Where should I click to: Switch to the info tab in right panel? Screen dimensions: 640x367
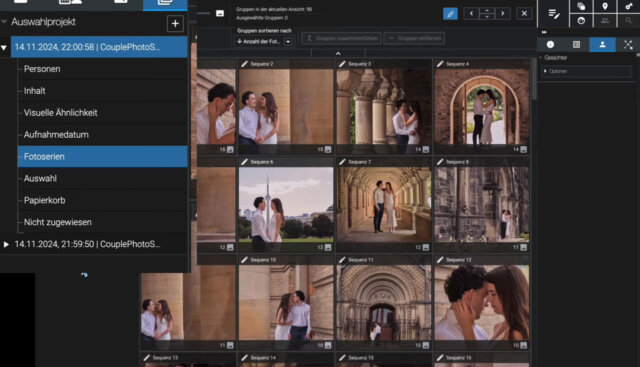[x=550, y=44]
